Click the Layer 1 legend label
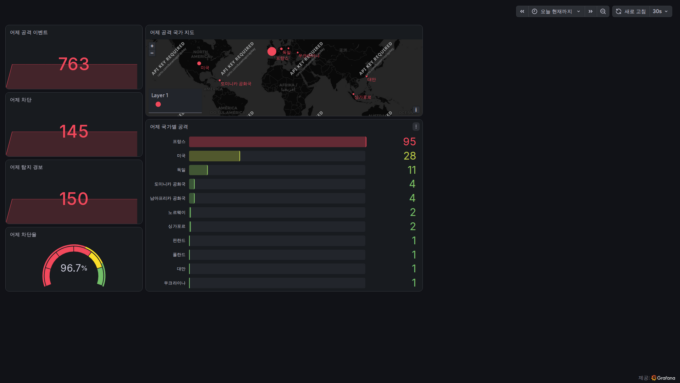This screenshot has height=383, width=680. pos(160,95)
